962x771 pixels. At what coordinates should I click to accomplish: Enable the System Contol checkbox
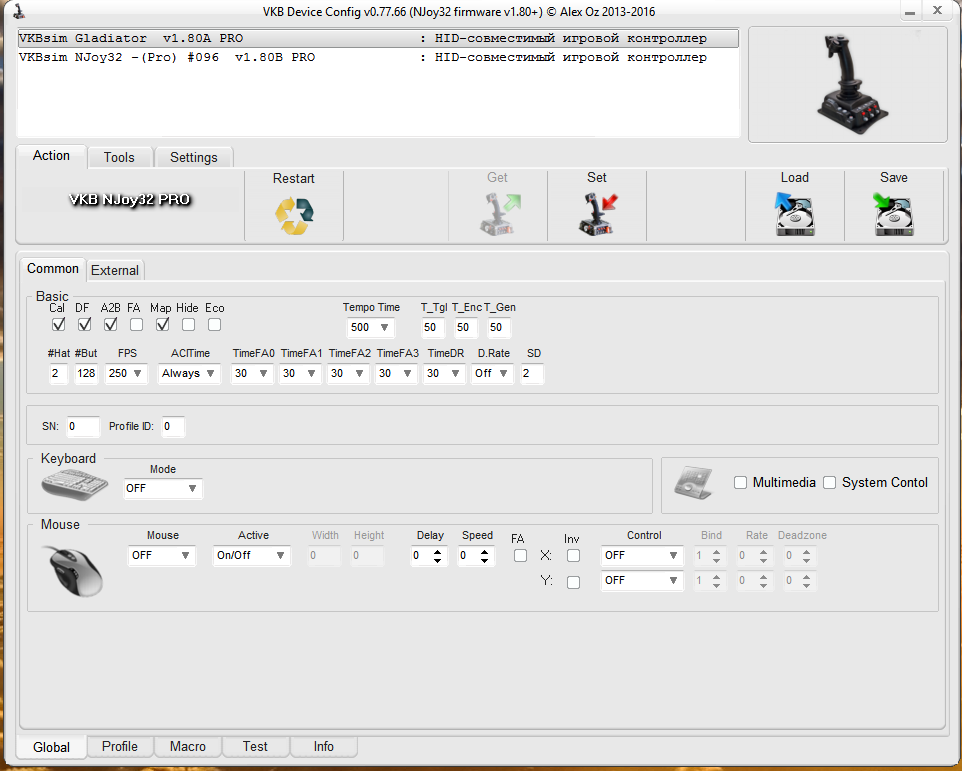(x=829, y=483)
